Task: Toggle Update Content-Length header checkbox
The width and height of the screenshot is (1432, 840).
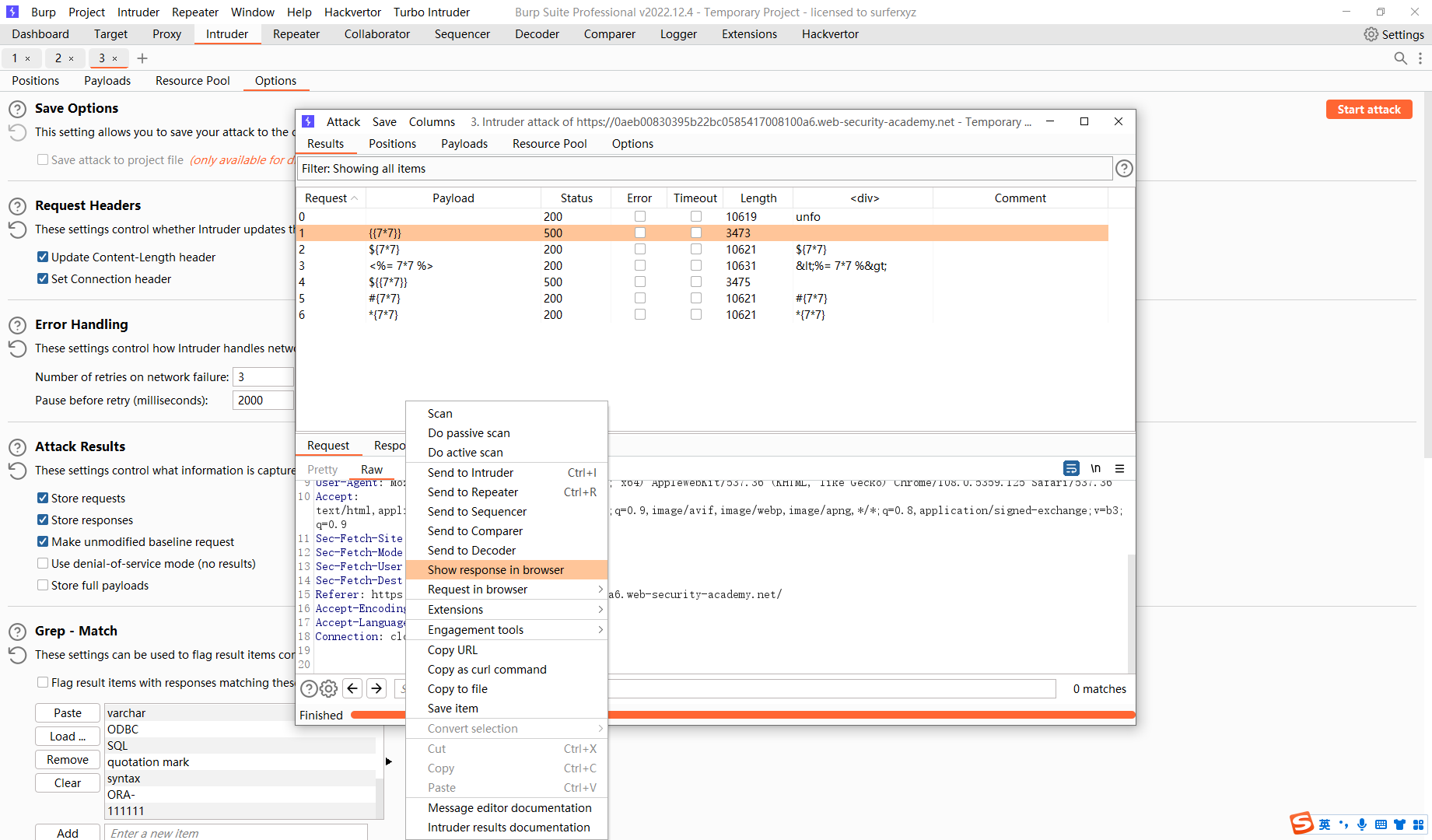Action: (x=43, y=257)
